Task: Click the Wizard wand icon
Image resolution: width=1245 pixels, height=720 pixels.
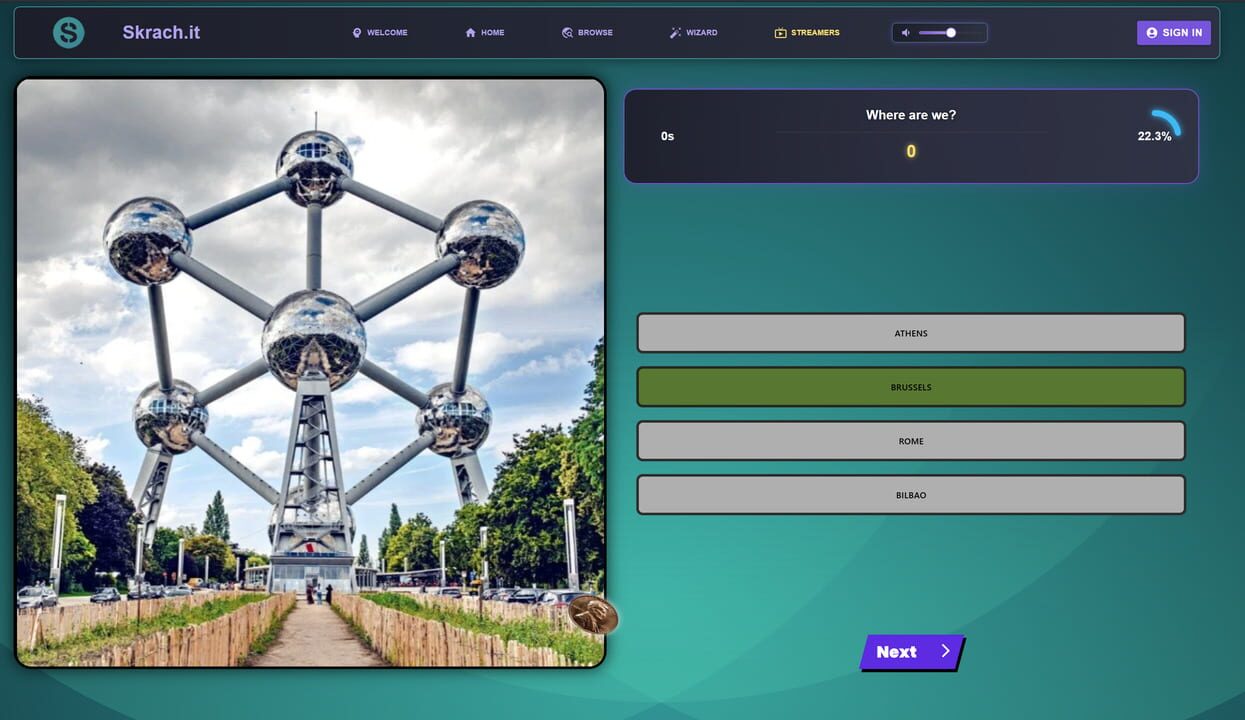Action: pos(673,32)
